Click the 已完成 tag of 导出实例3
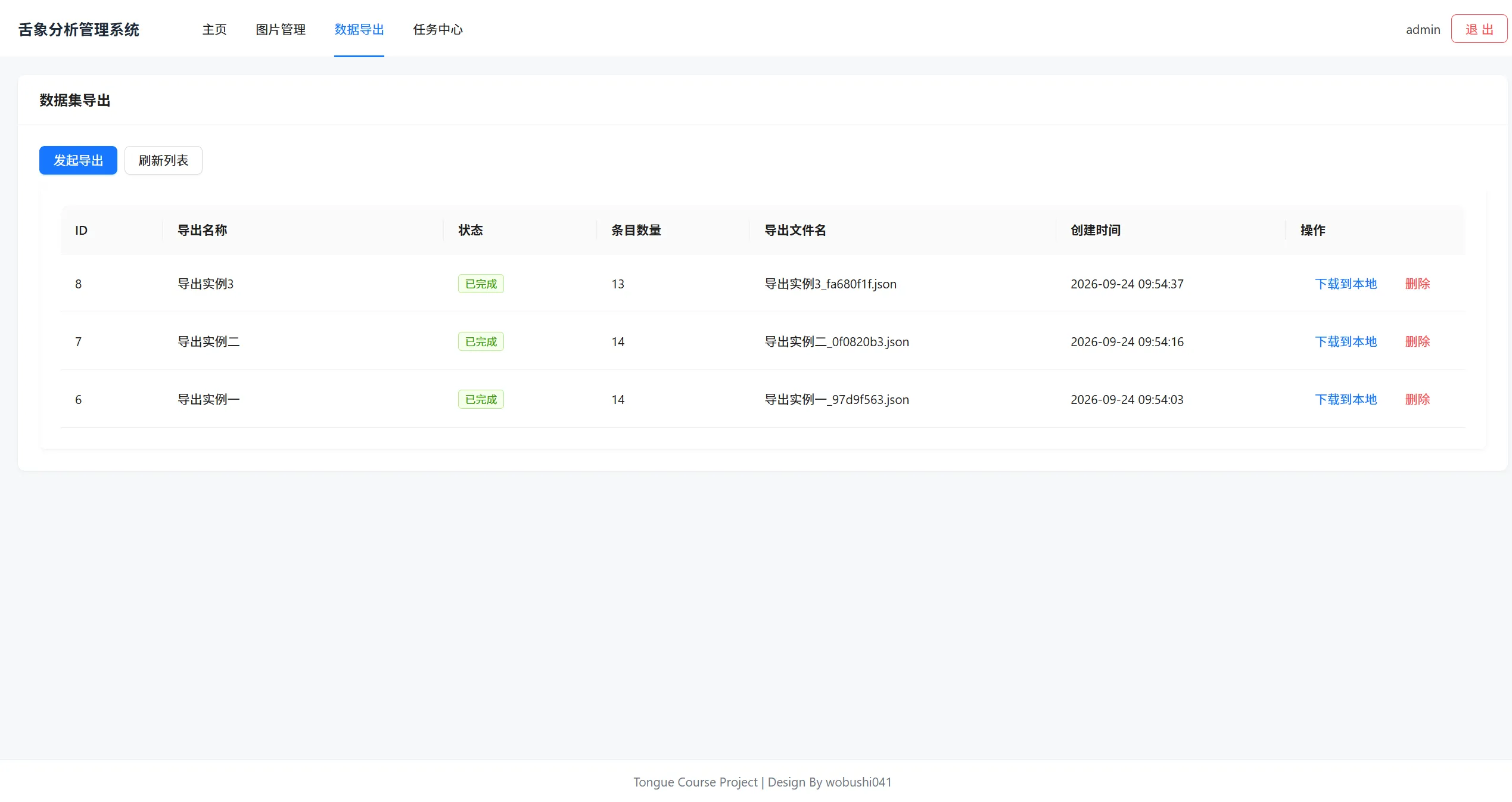This screenshot has height=802, width=1512. click(x=481, y=284)
